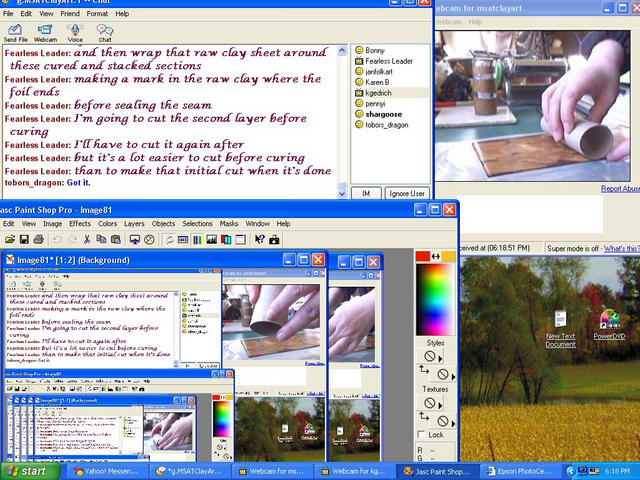This screenshot has height=480, width=640.
Task: Open the Objects menu in Paint Shop Pro
Action: pos(163,224)
